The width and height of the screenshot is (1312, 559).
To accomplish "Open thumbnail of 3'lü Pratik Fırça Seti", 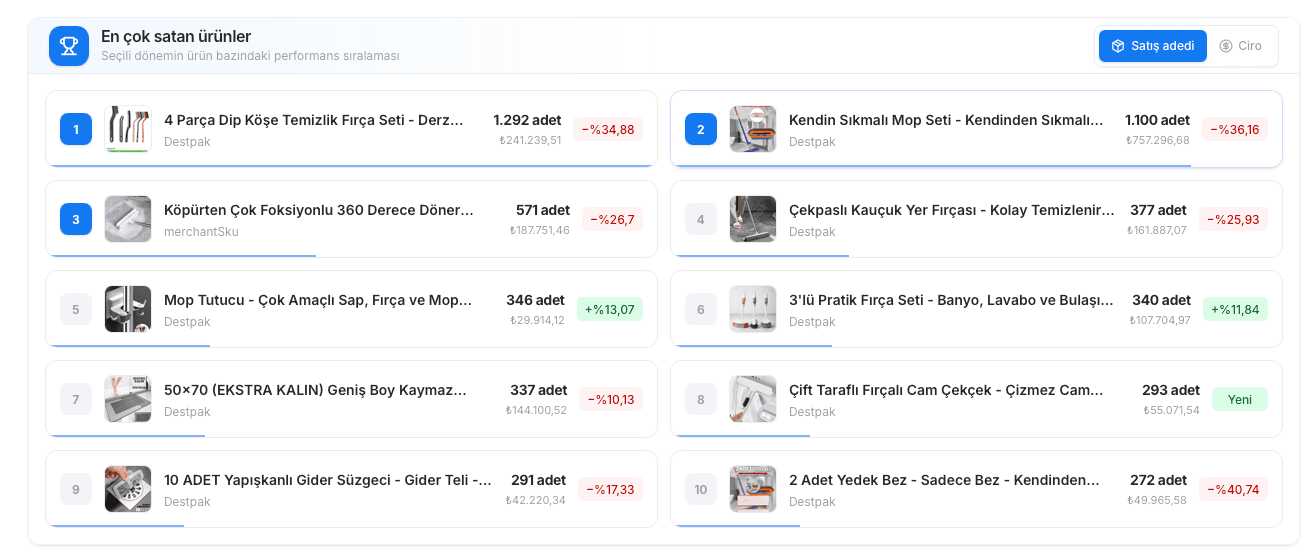I will point(753,309).
